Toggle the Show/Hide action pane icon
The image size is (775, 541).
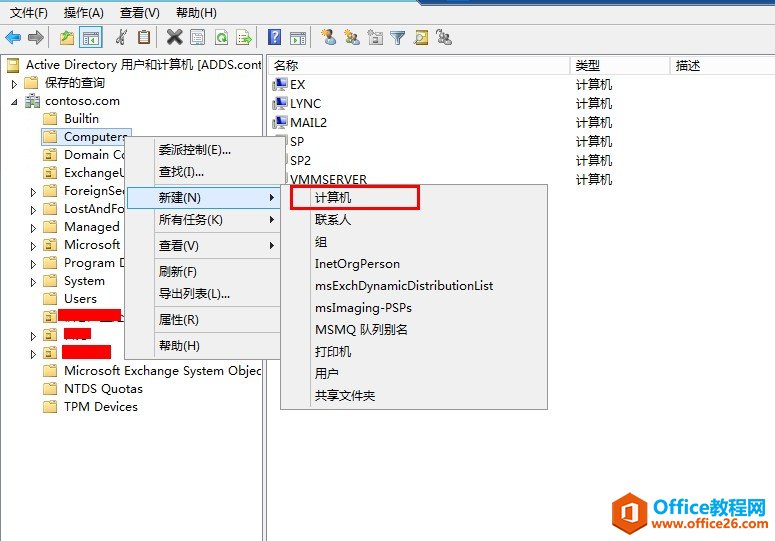point(298,38)
